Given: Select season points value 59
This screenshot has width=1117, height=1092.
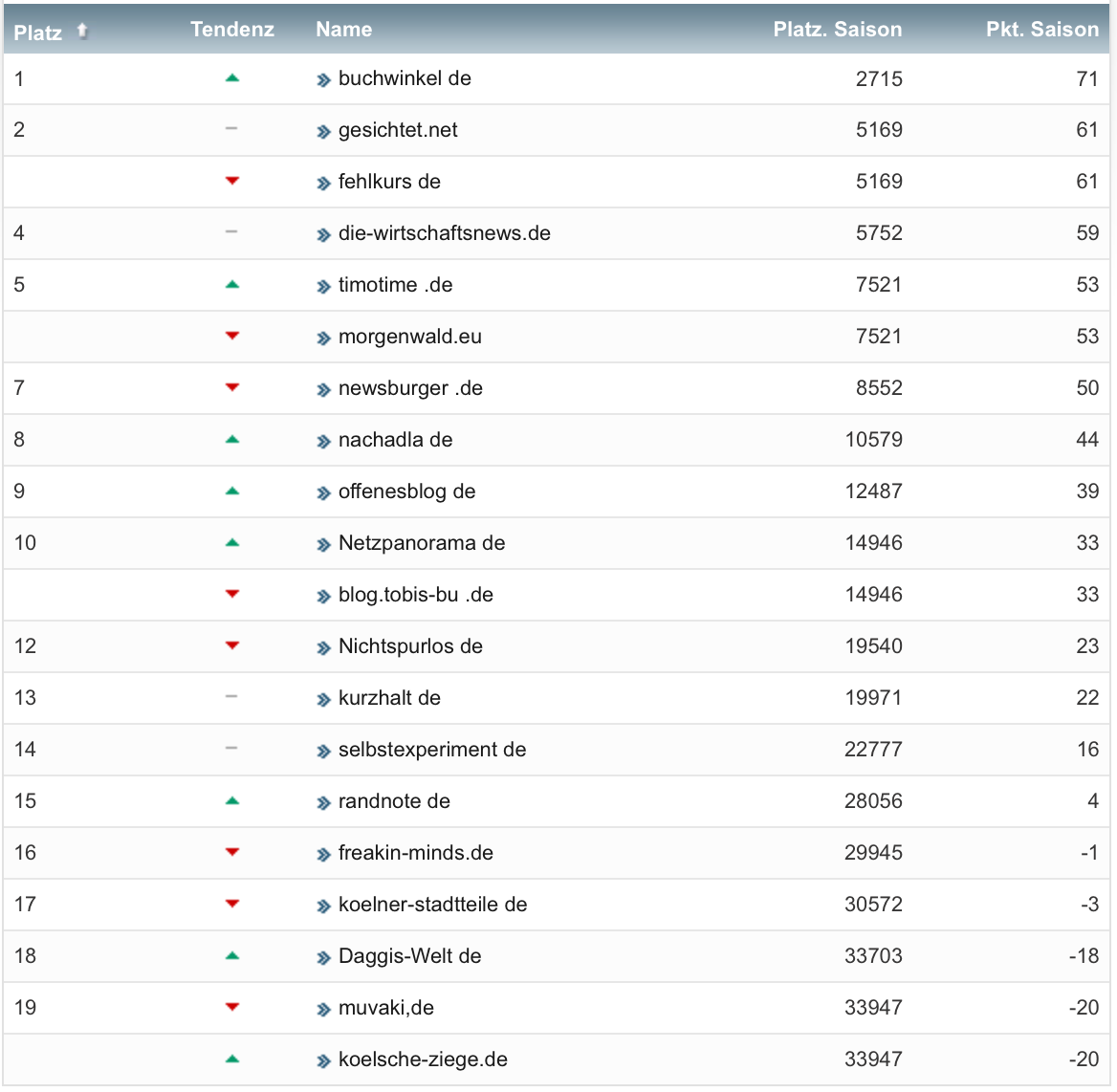Looking at the screenshot, I should (1087, 233).
